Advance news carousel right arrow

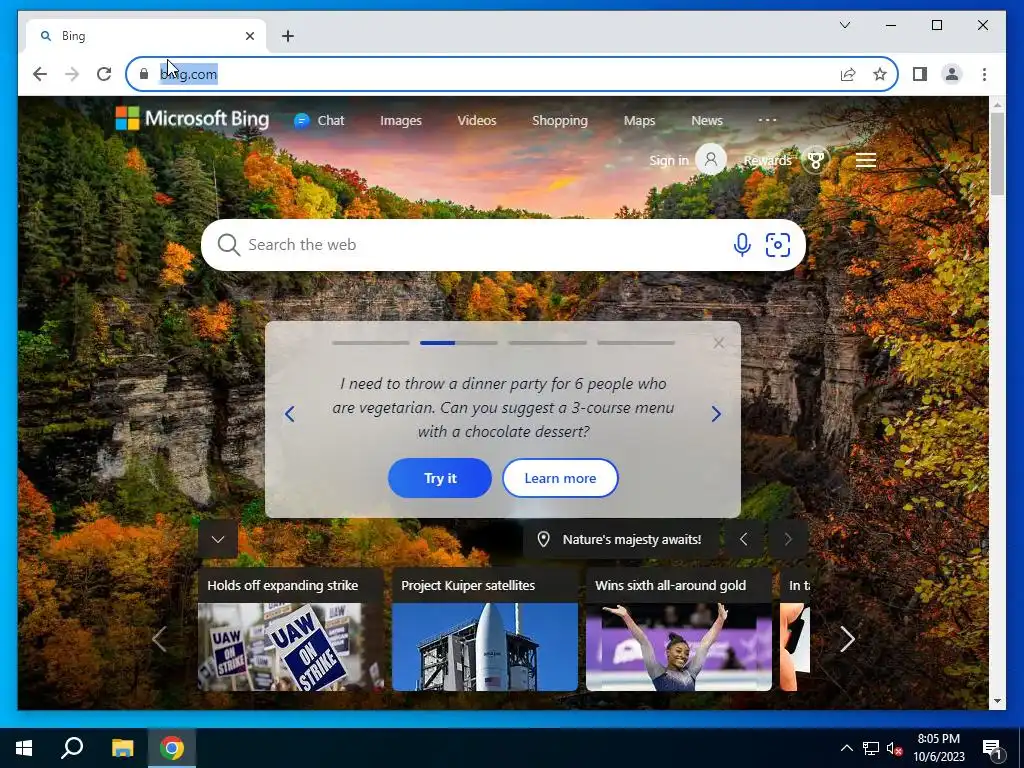pos(847,639)
